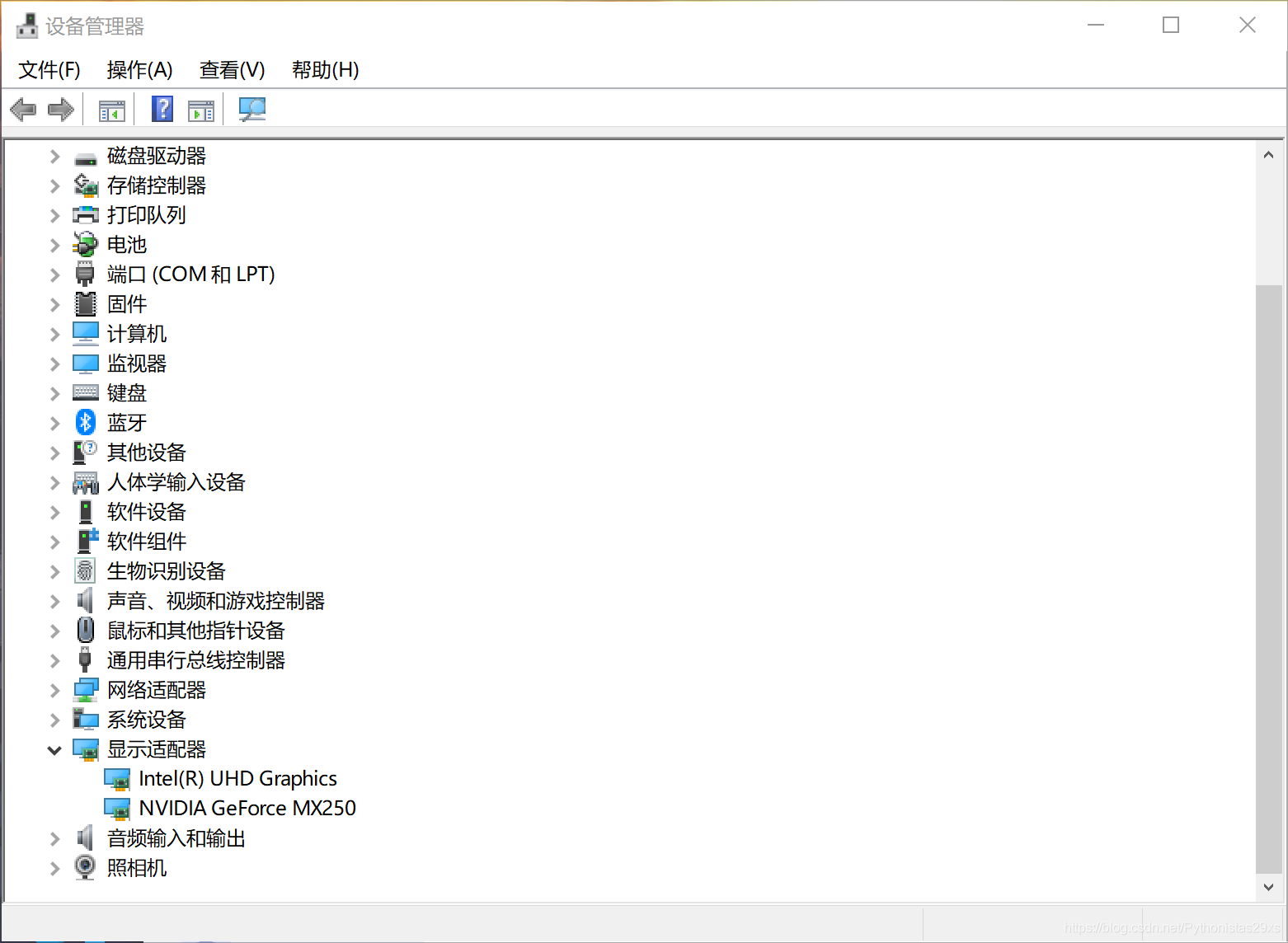Click the Device Manager title bar icon
Viewport: 1288px width, 943px height.
pyautogui.click(x=26, y=26)
